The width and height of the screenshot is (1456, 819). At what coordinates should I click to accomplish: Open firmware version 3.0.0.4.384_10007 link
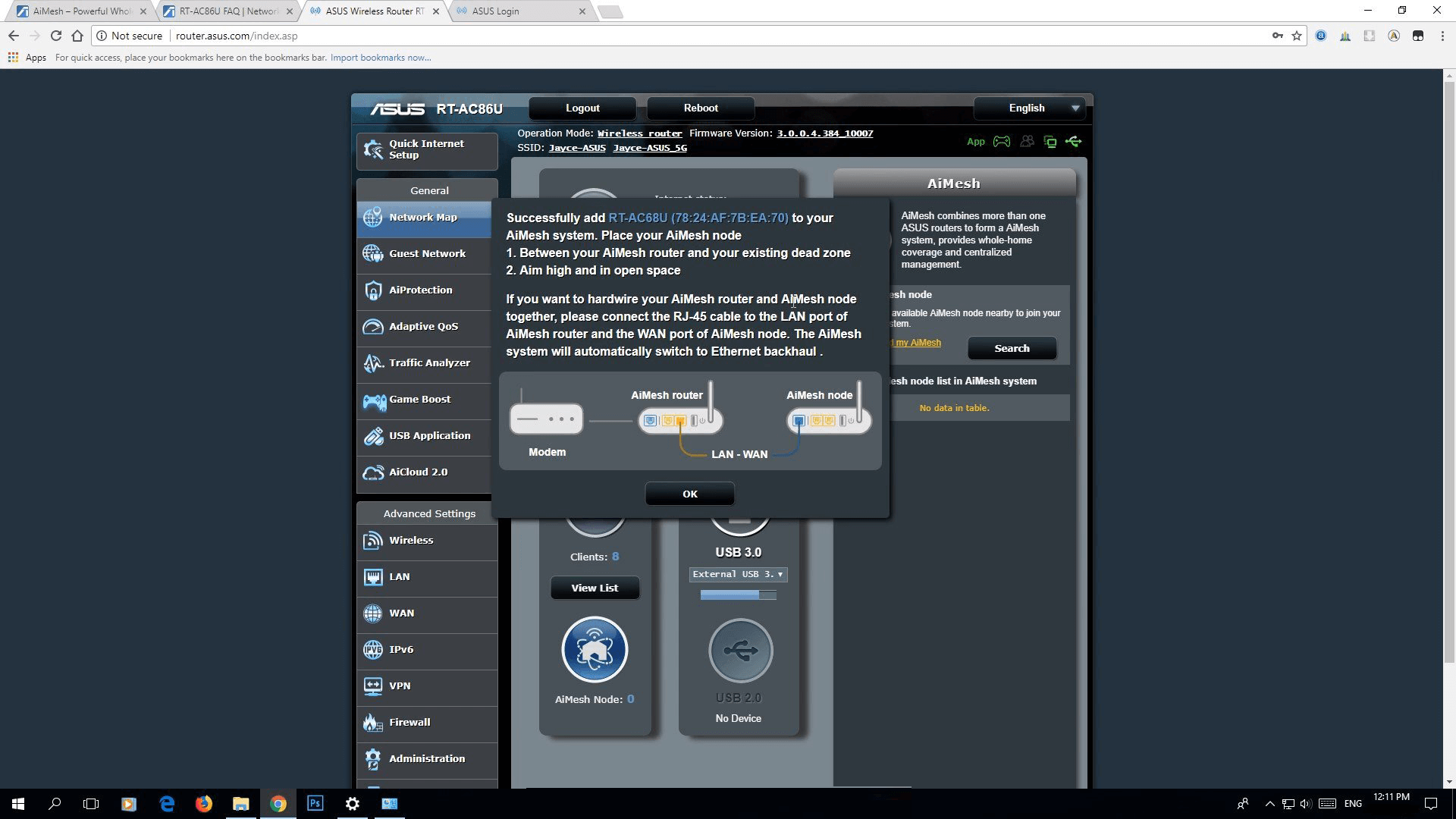[824, 133]
